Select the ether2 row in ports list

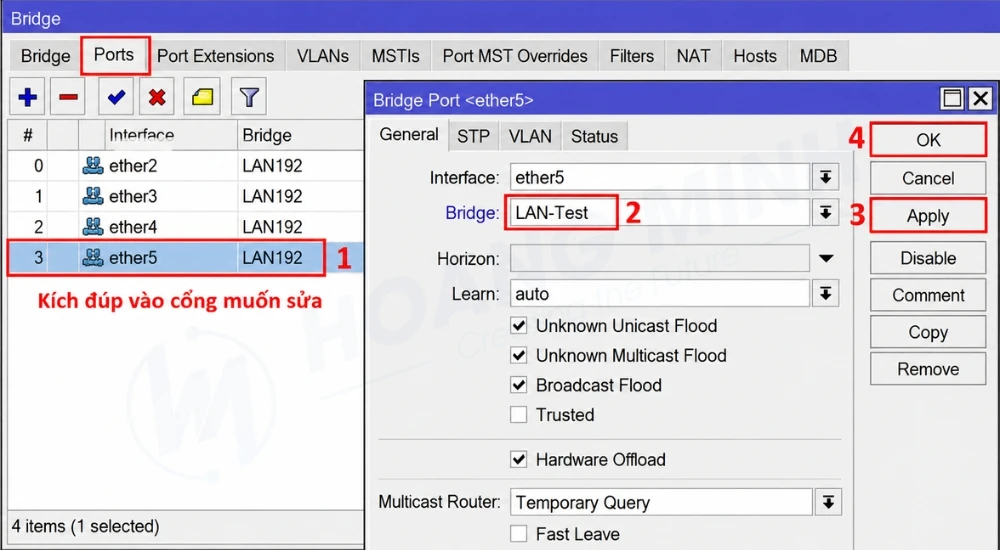[x=186, y=166]
